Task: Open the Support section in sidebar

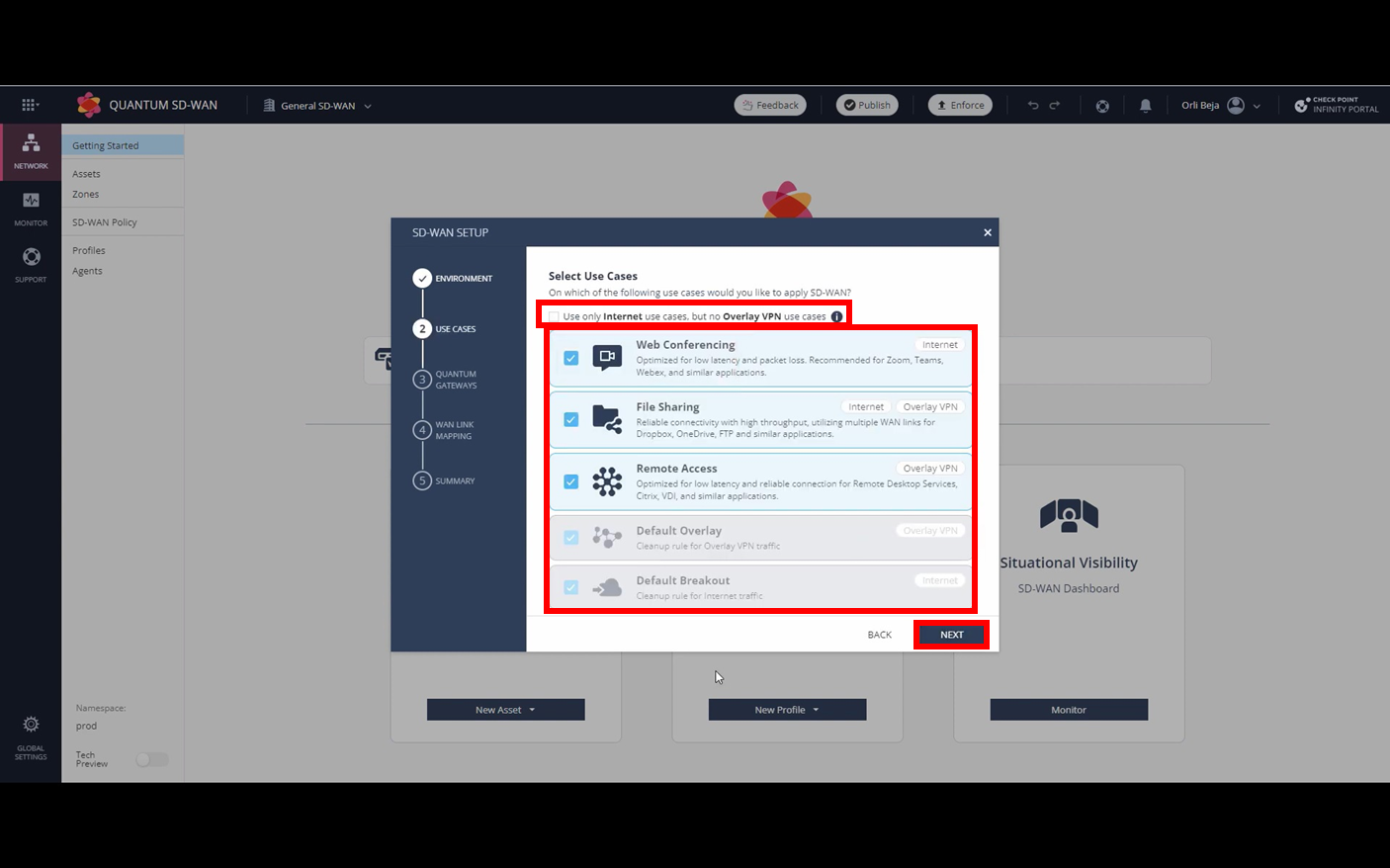Action: point(31,265)
